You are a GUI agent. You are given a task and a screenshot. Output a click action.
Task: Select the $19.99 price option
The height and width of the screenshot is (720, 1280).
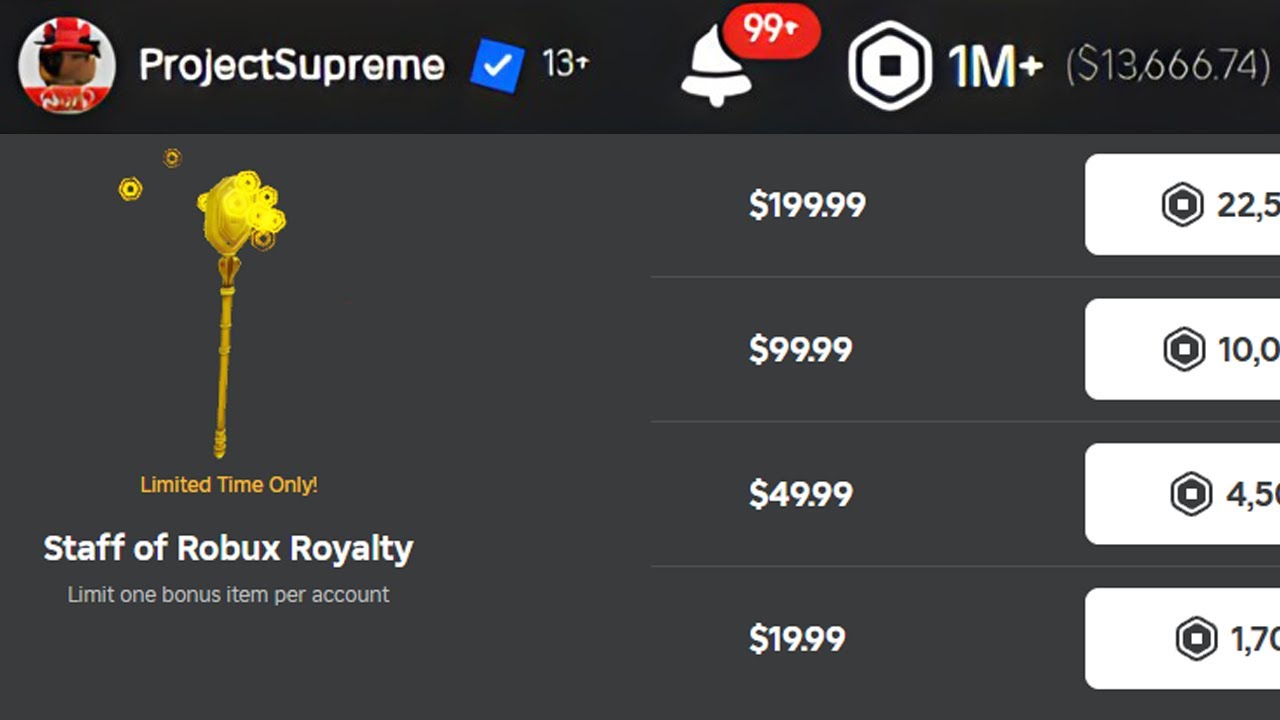coord(797,639)
